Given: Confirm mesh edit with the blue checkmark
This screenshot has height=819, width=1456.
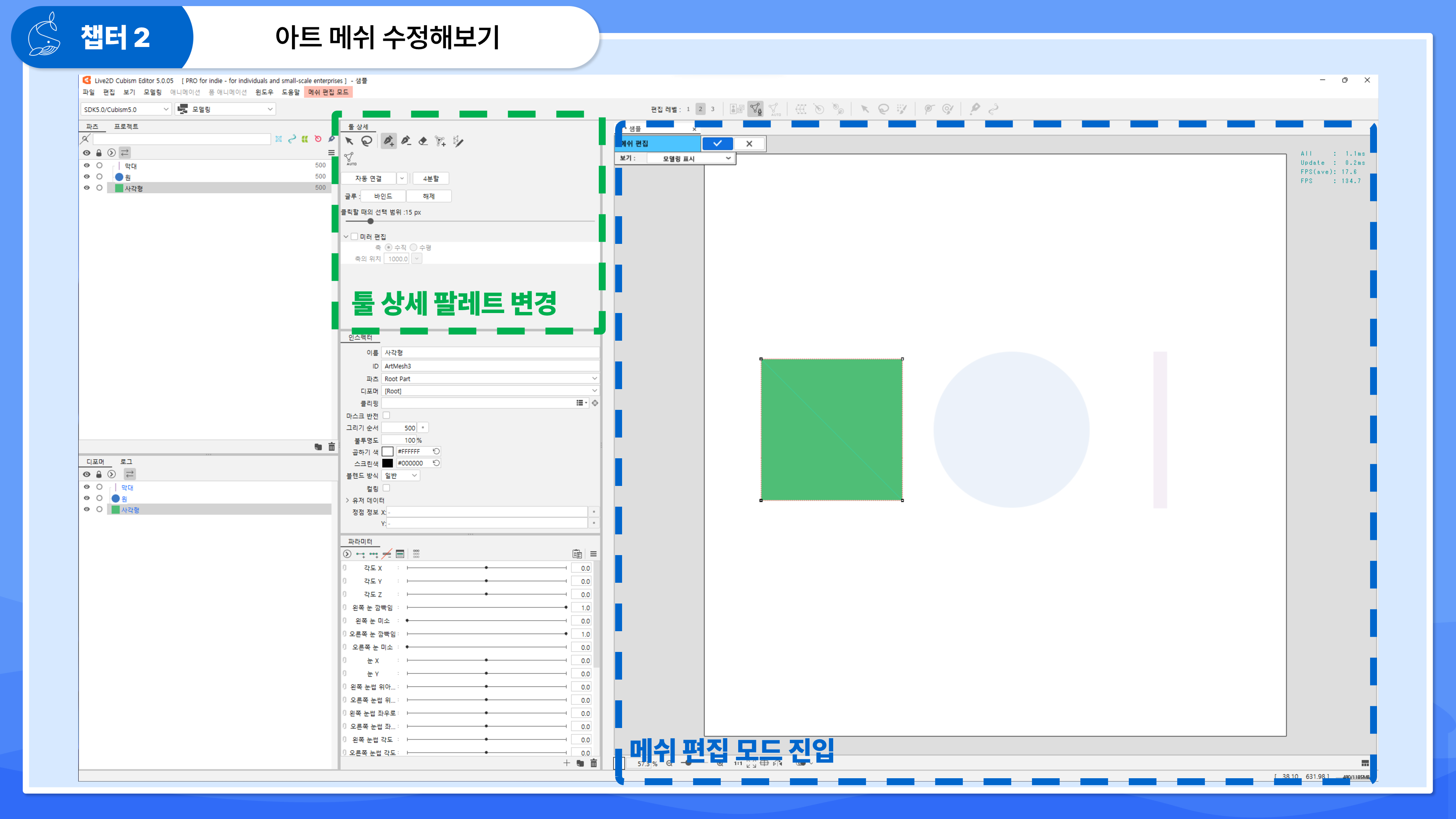Looking at the screenshot, I should click(717, 143).
